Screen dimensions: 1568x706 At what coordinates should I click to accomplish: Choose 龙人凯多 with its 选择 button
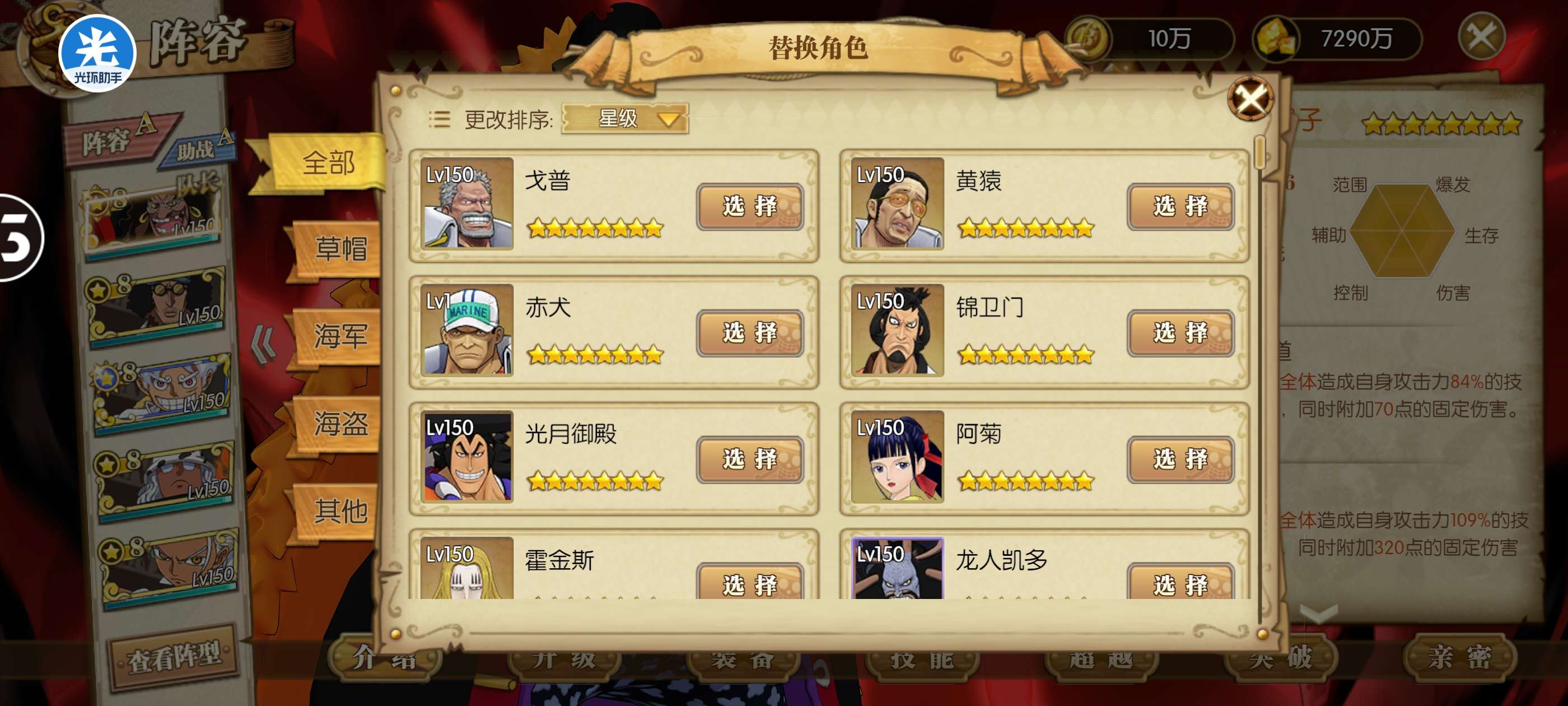pyautogui.click(x=1180, y=582)
